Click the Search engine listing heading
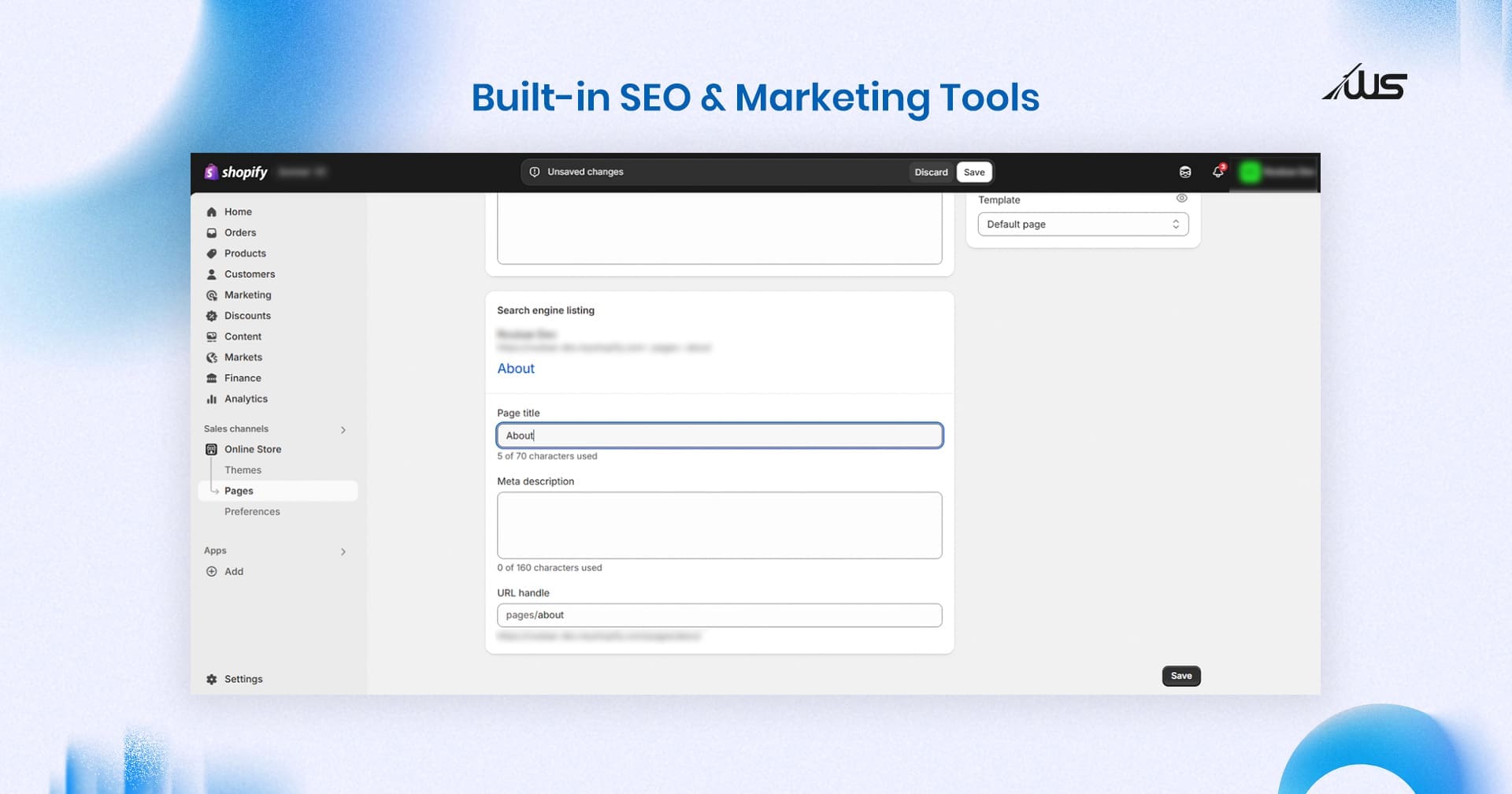The image size is (1512, 794). click(546, 310)
